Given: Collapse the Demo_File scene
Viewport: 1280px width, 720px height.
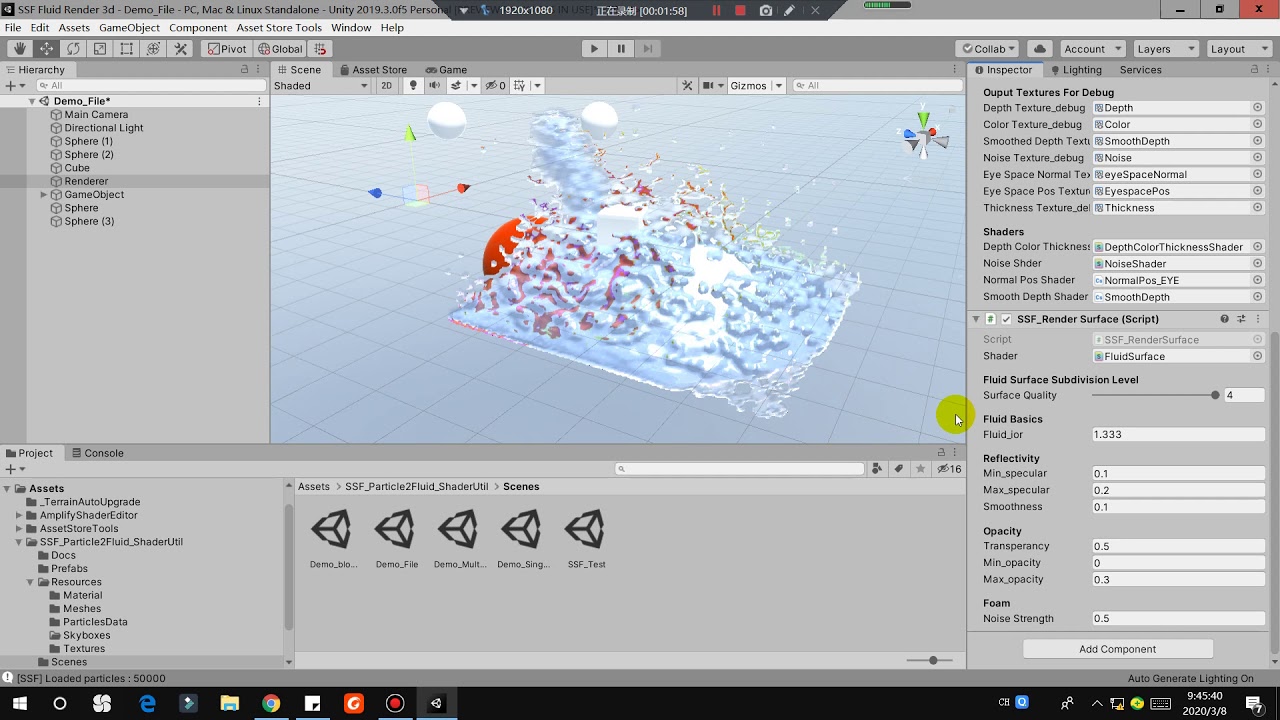Looking at the screenshot, I should 32,101.
